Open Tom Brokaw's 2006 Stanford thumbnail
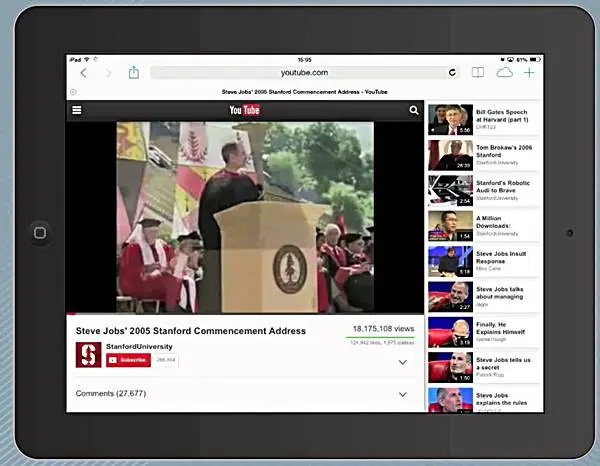This screenshot has width=600, height=466. pos(450,155)
